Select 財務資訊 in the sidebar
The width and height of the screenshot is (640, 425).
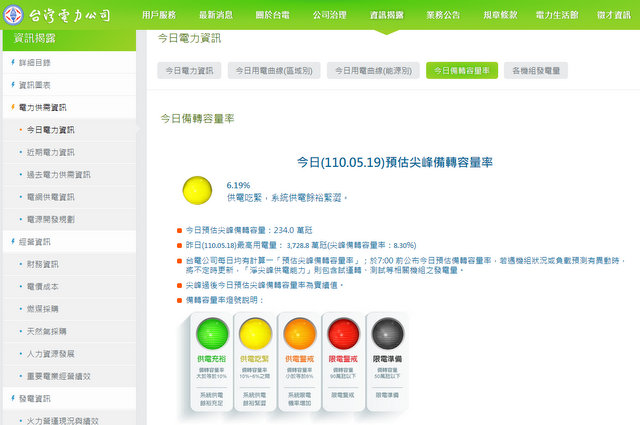point(69,264)
